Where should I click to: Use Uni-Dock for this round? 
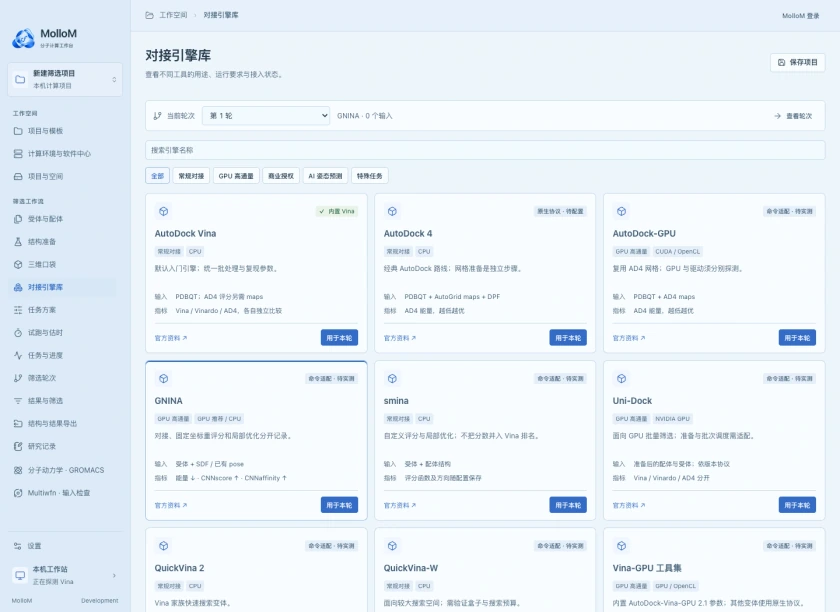[797, 505]
